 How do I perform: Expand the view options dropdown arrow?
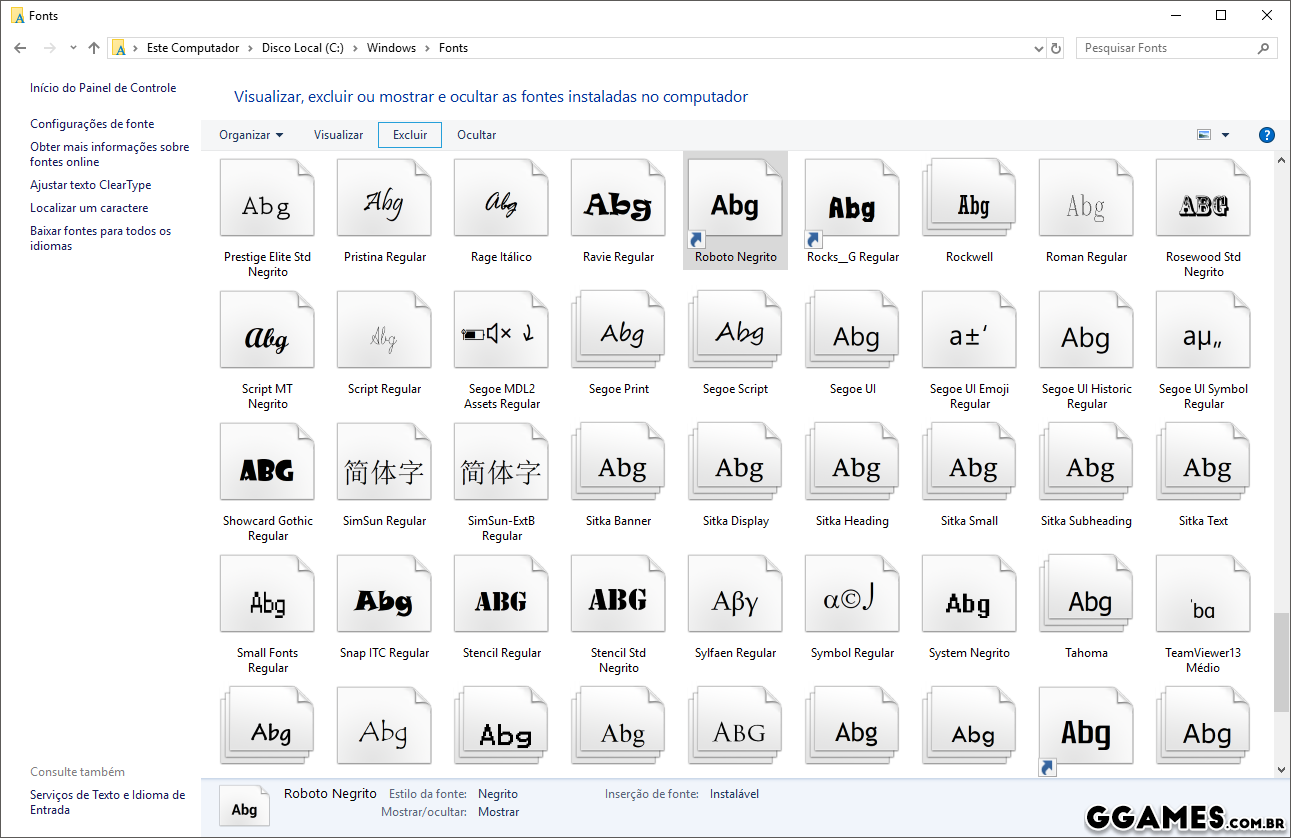(x=1225, y=135)
